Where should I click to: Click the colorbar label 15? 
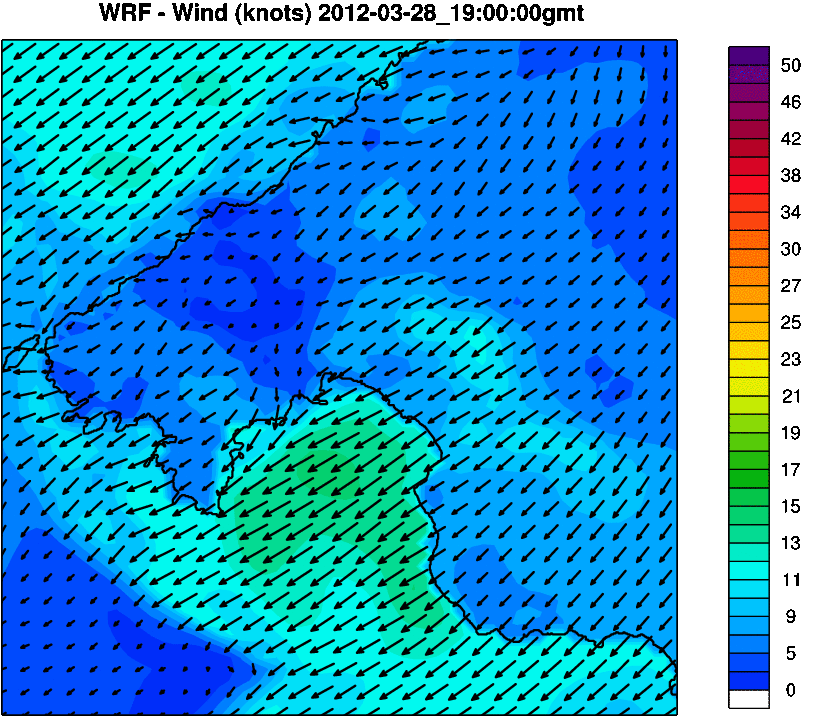coord(791,507)
